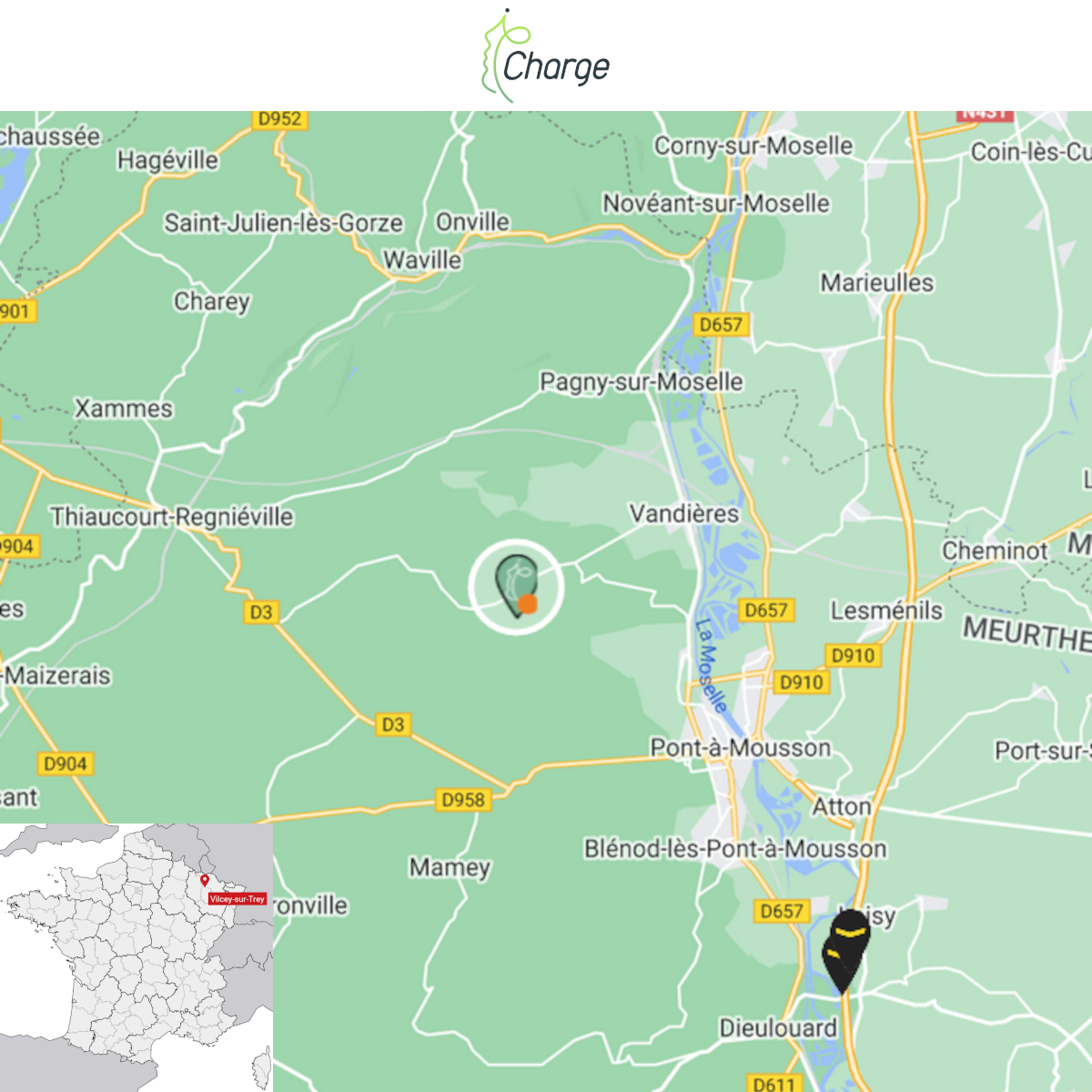The image size is (1092, 1092).
Task: Open the Charge logo at top
Action: 546,56
